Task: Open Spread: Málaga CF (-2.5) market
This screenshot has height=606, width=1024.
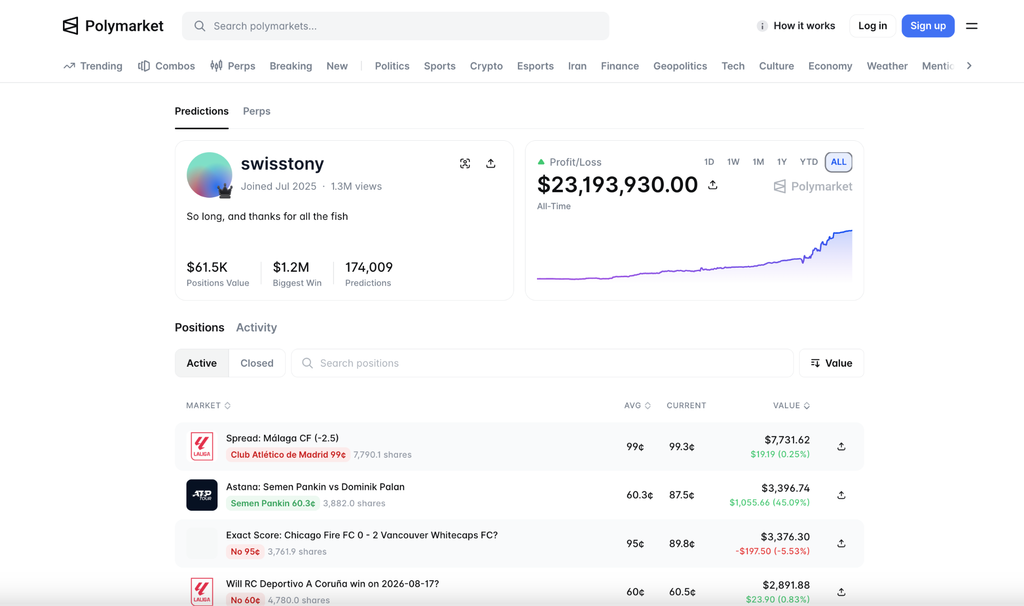Action: (x=282, y=438)
